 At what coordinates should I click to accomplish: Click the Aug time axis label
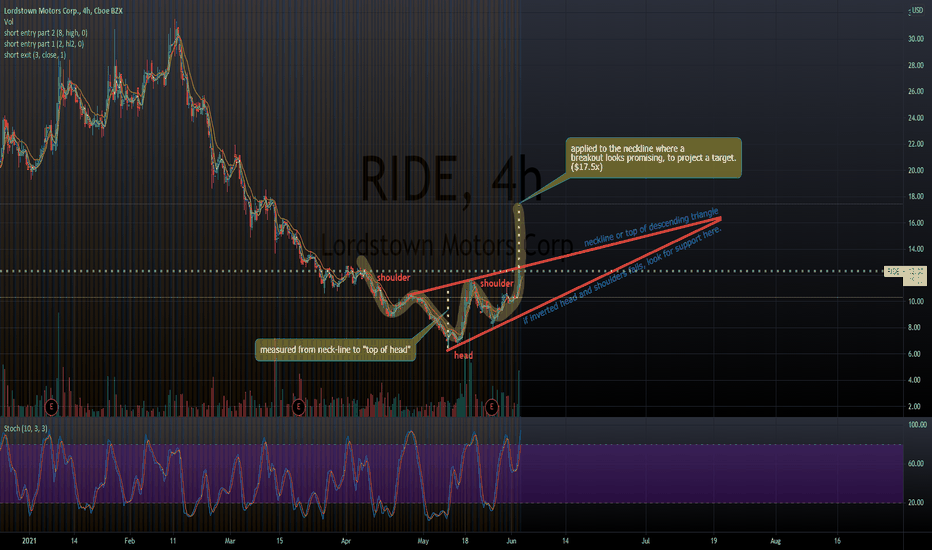click(x=775, y=541)
